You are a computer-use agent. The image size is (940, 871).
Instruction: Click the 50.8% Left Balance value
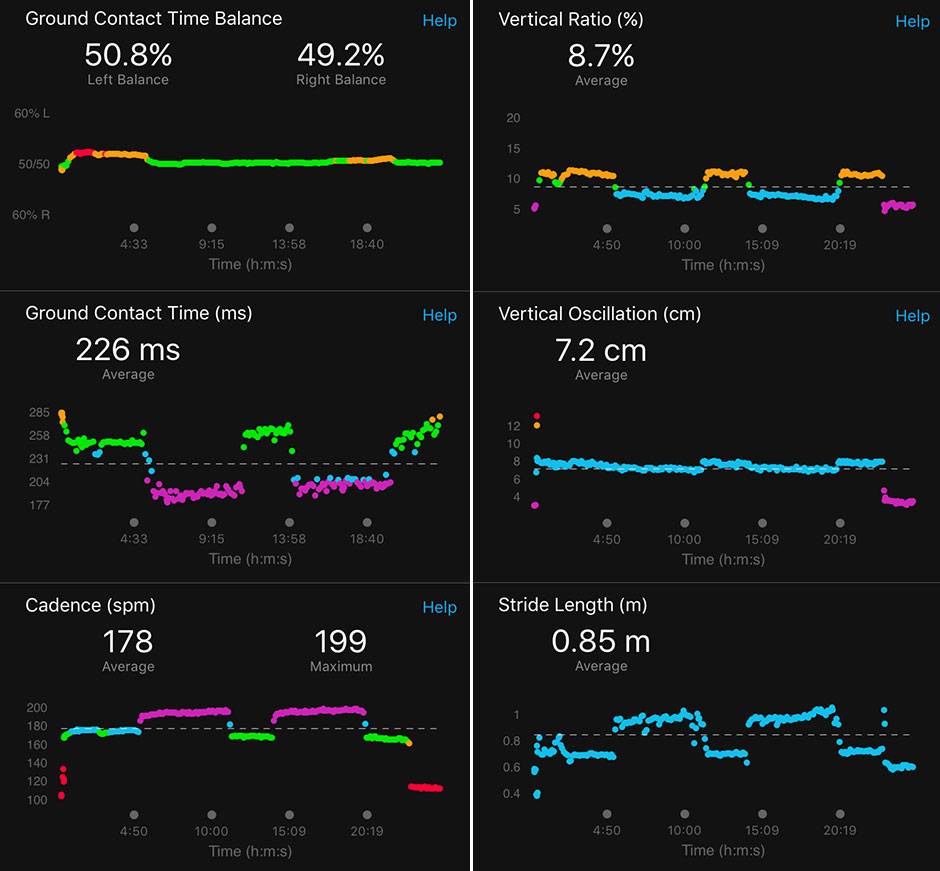click(128, 56)
